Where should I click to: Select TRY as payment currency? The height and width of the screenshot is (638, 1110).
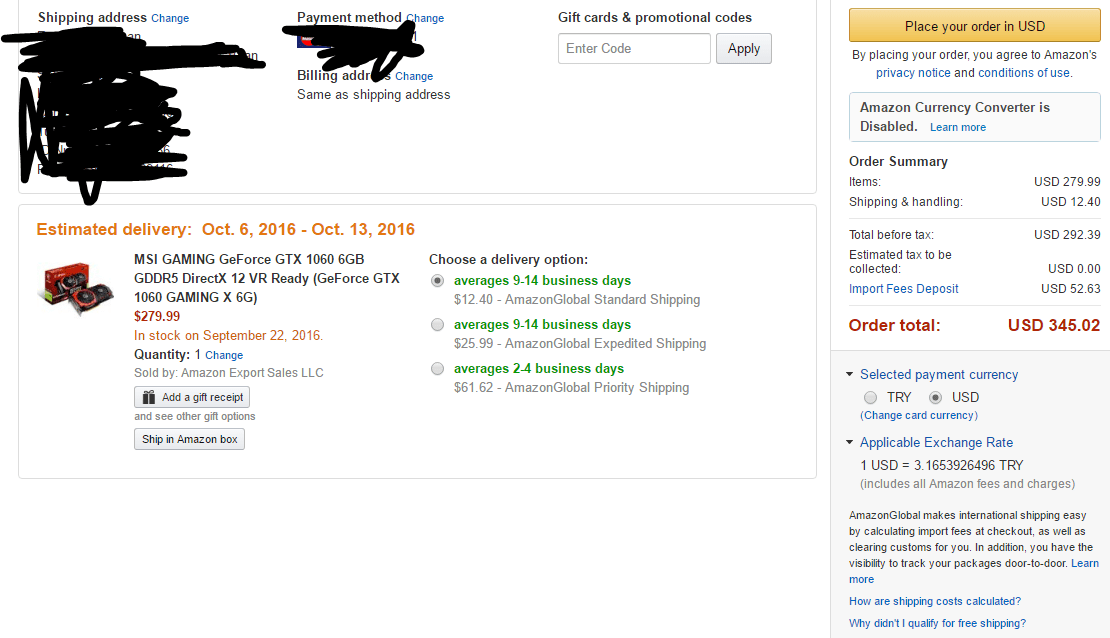pos(870,397)
